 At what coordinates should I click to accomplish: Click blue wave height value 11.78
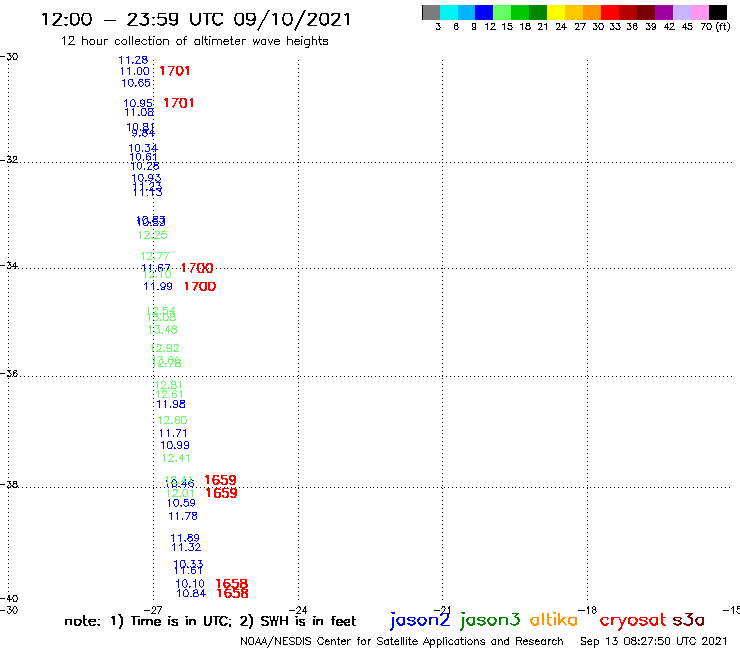click(x=183, y=516)
